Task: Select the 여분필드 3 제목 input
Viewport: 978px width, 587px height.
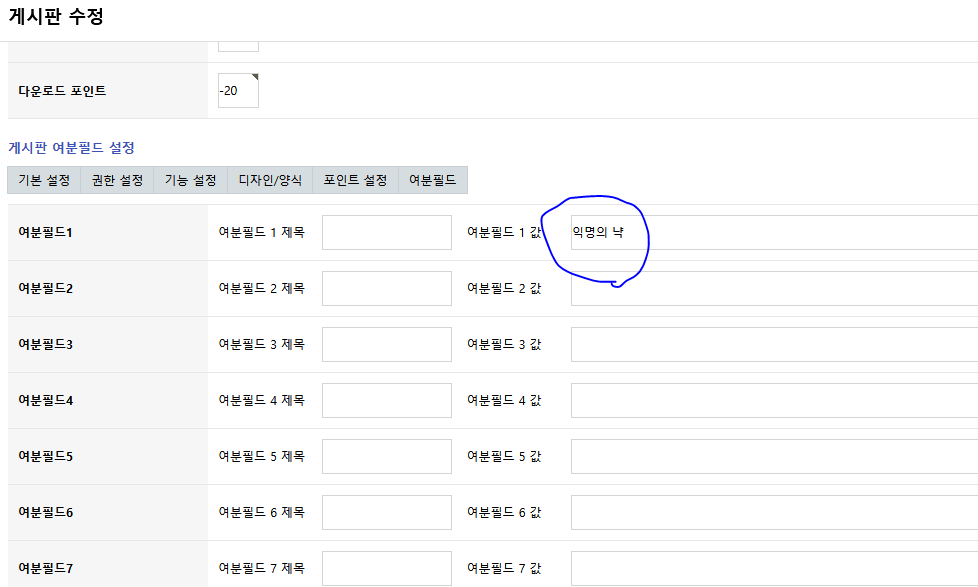Action: (386, 345)
